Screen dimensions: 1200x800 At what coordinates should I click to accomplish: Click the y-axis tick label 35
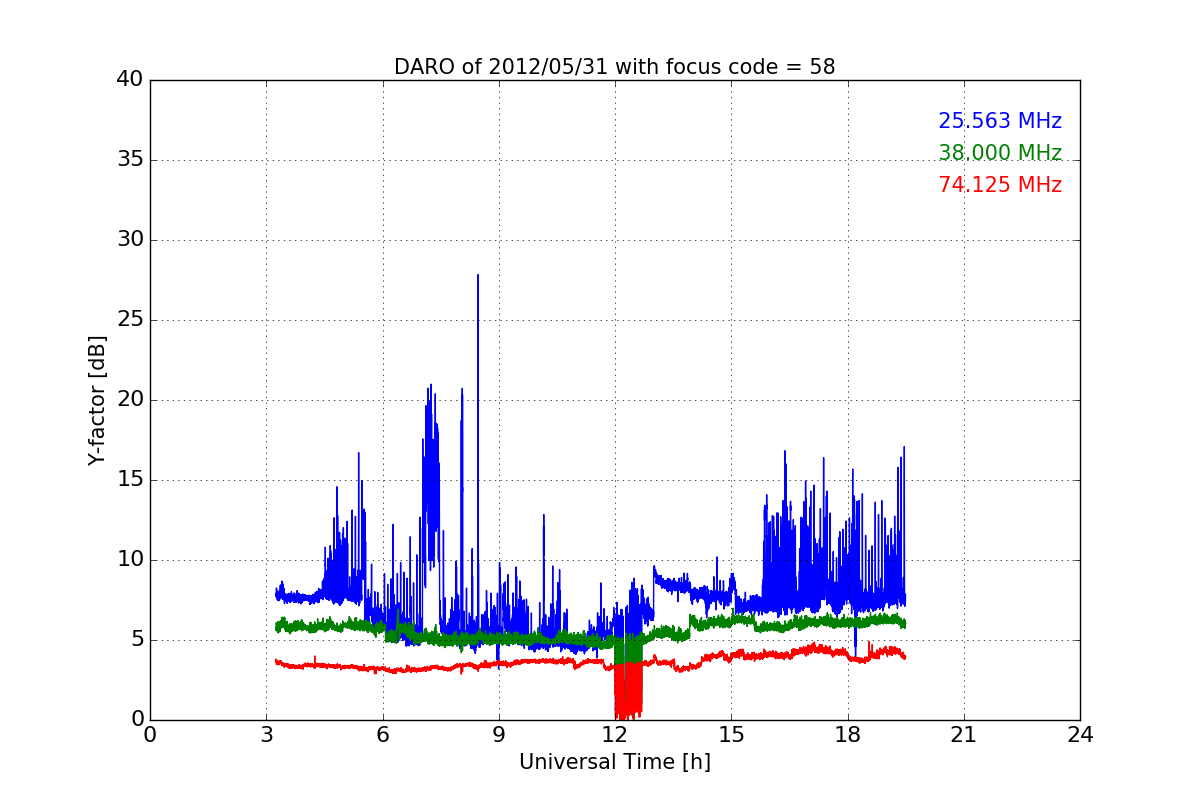(x=130, y=160)
